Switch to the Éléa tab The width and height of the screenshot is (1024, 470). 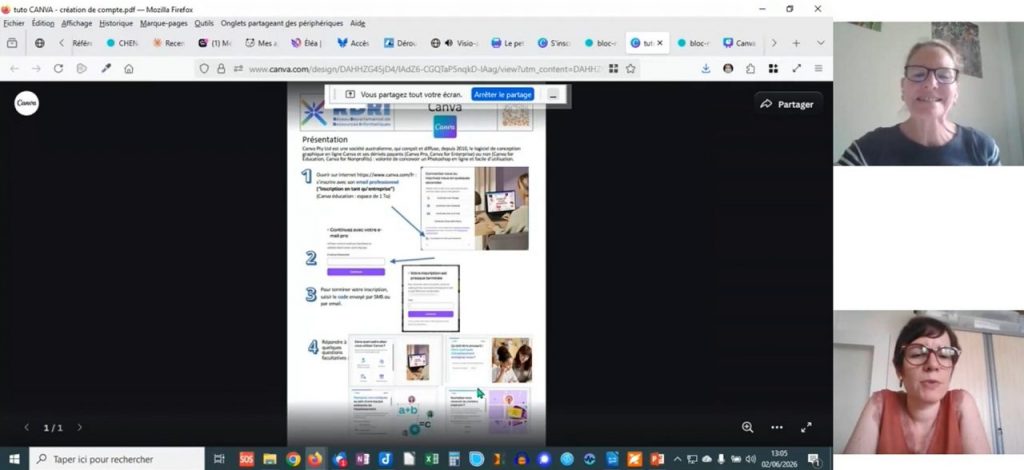point(306,43)
